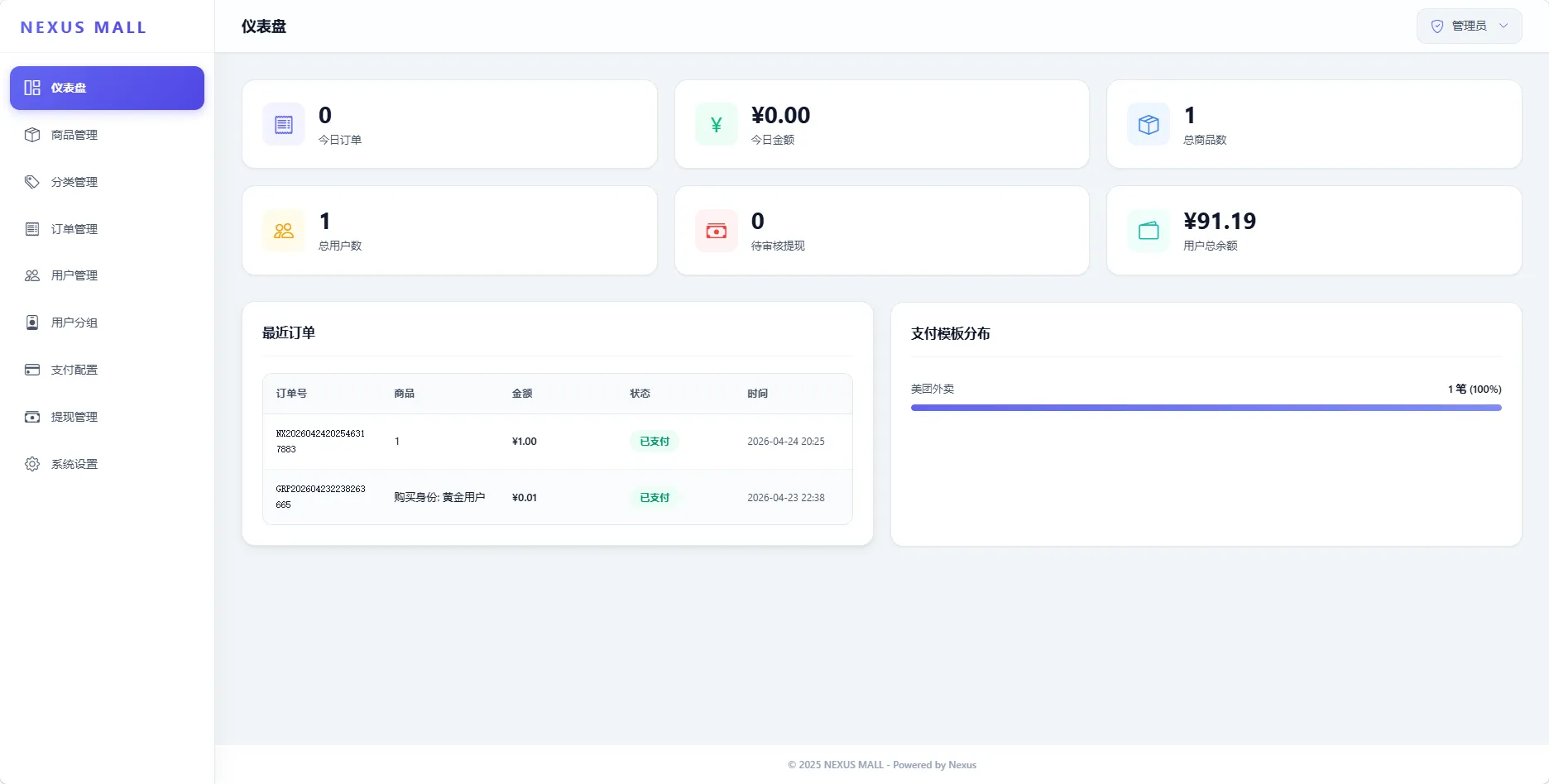Screen dimensions: 1549x784
Task: Click the 系统设置 gear icon
Action: point(32,464)
